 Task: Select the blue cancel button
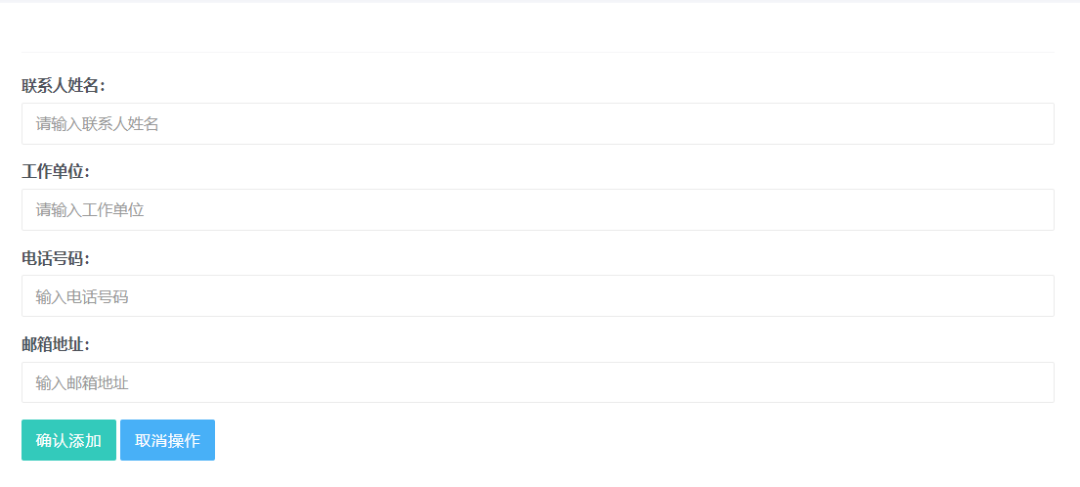pyautogui.click(x=167, y=440)
